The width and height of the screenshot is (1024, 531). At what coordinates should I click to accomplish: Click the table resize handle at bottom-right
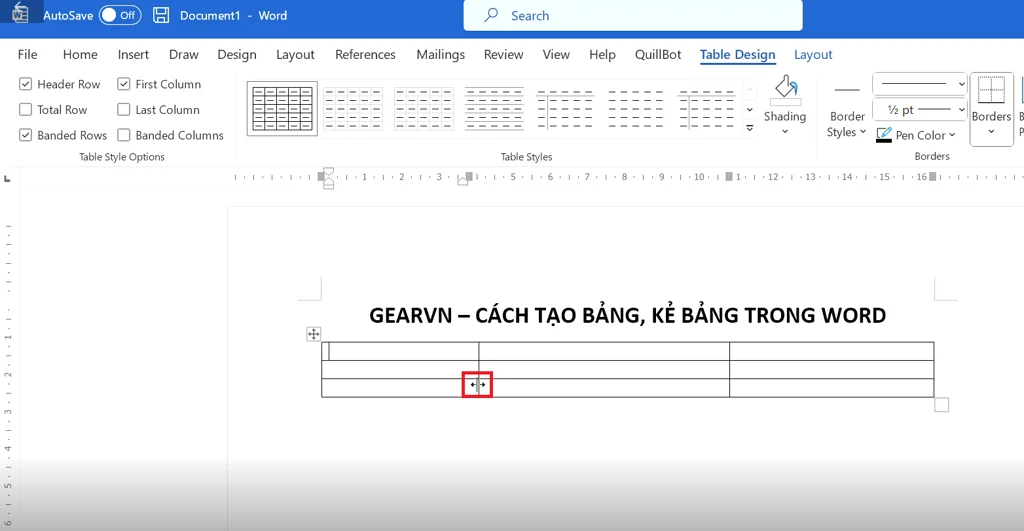[x=941, y=405]
